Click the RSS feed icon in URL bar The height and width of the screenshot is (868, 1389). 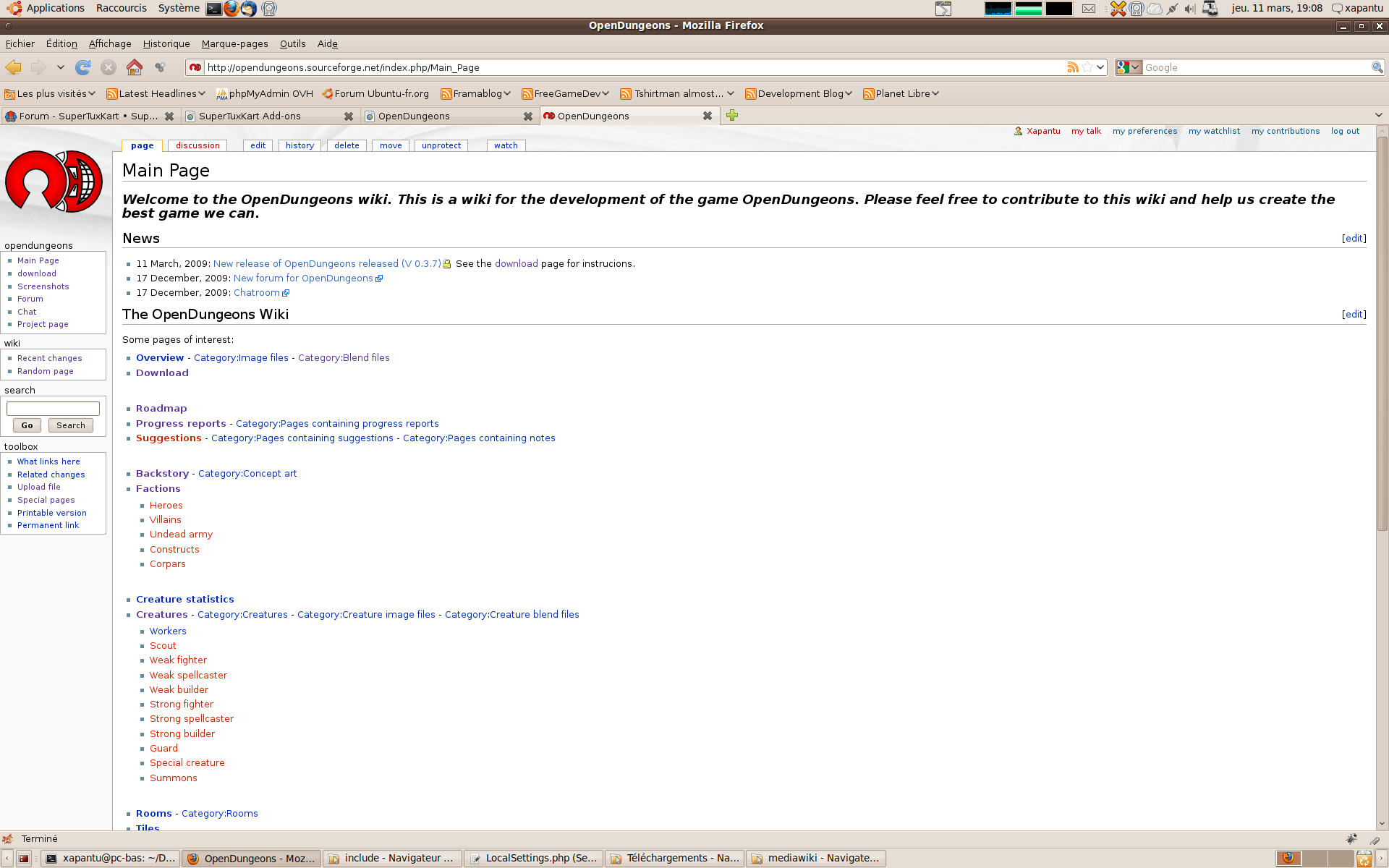[1072, 67]
